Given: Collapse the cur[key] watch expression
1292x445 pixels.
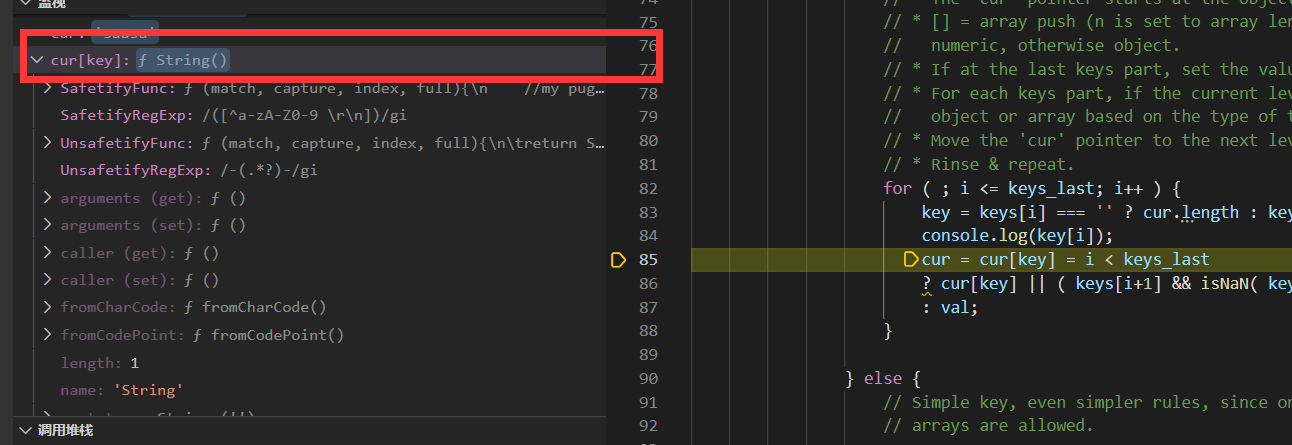Looking at the screenshot, I should coord(37,60).
